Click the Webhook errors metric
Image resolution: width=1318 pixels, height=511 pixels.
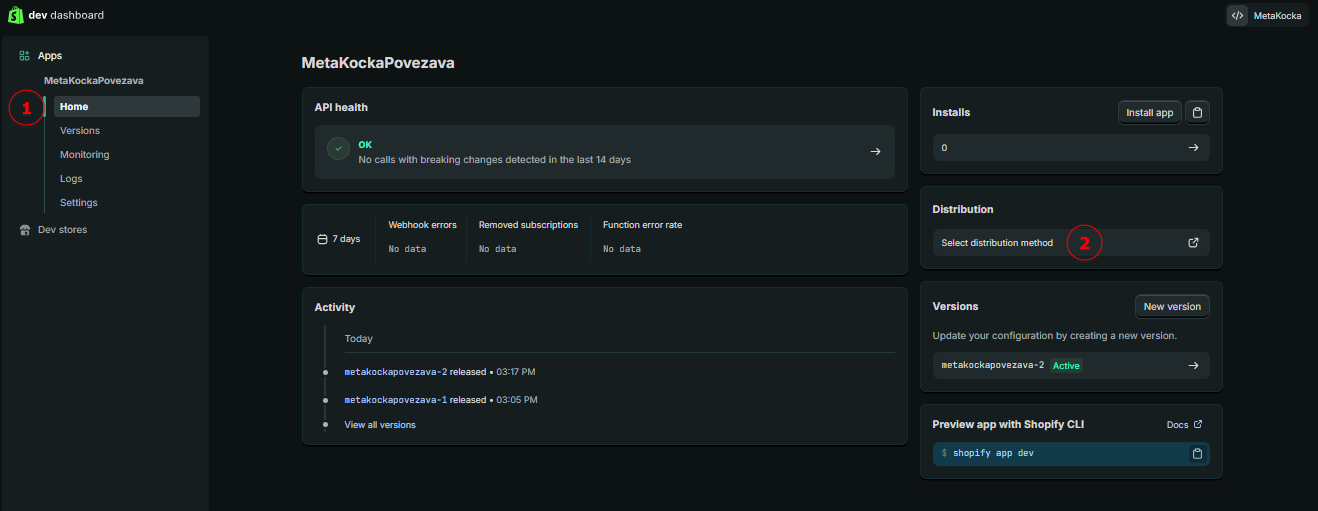[422, 225]
